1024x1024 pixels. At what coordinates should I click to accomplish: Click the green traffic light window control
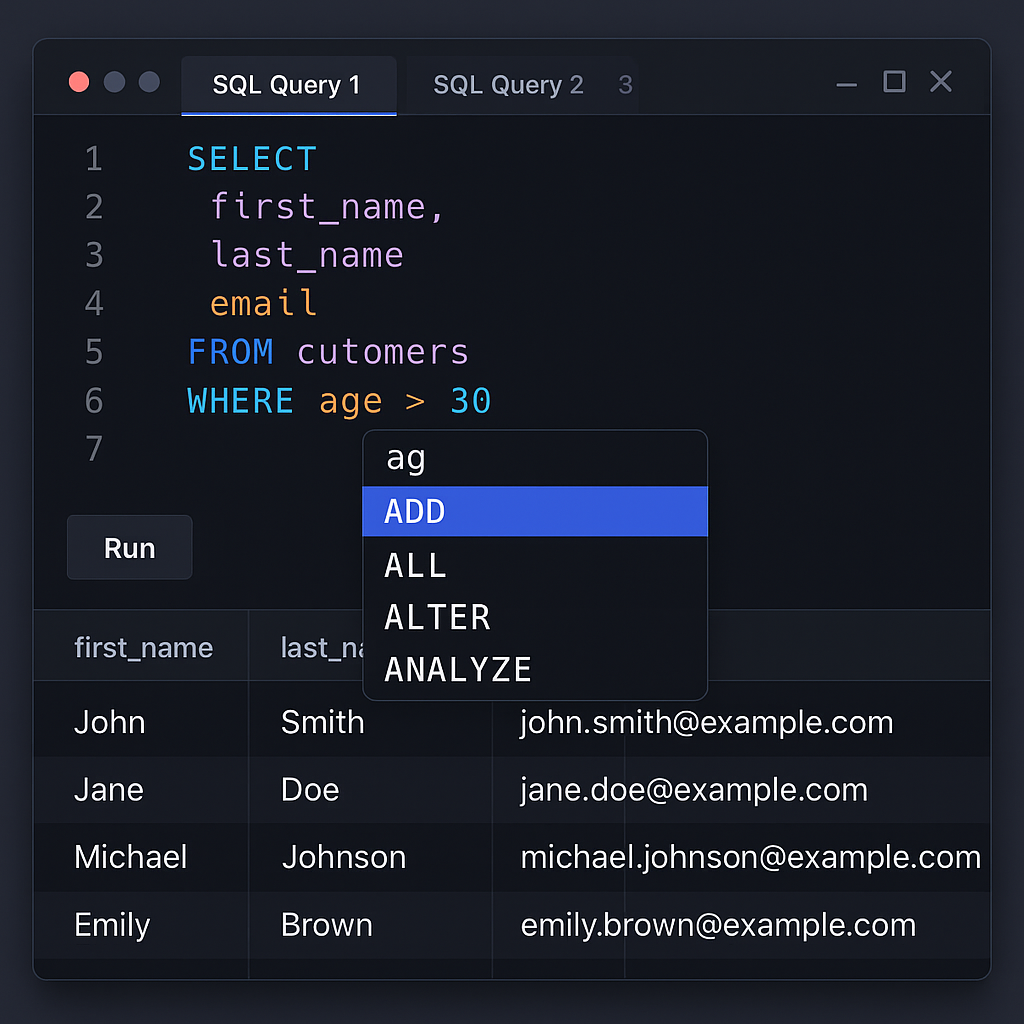149,83
